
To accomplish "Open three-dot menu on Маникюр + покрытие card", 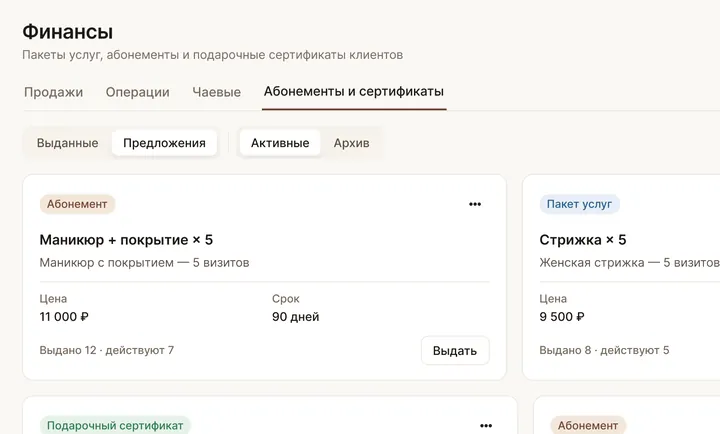I will click(x=475, y=204).
